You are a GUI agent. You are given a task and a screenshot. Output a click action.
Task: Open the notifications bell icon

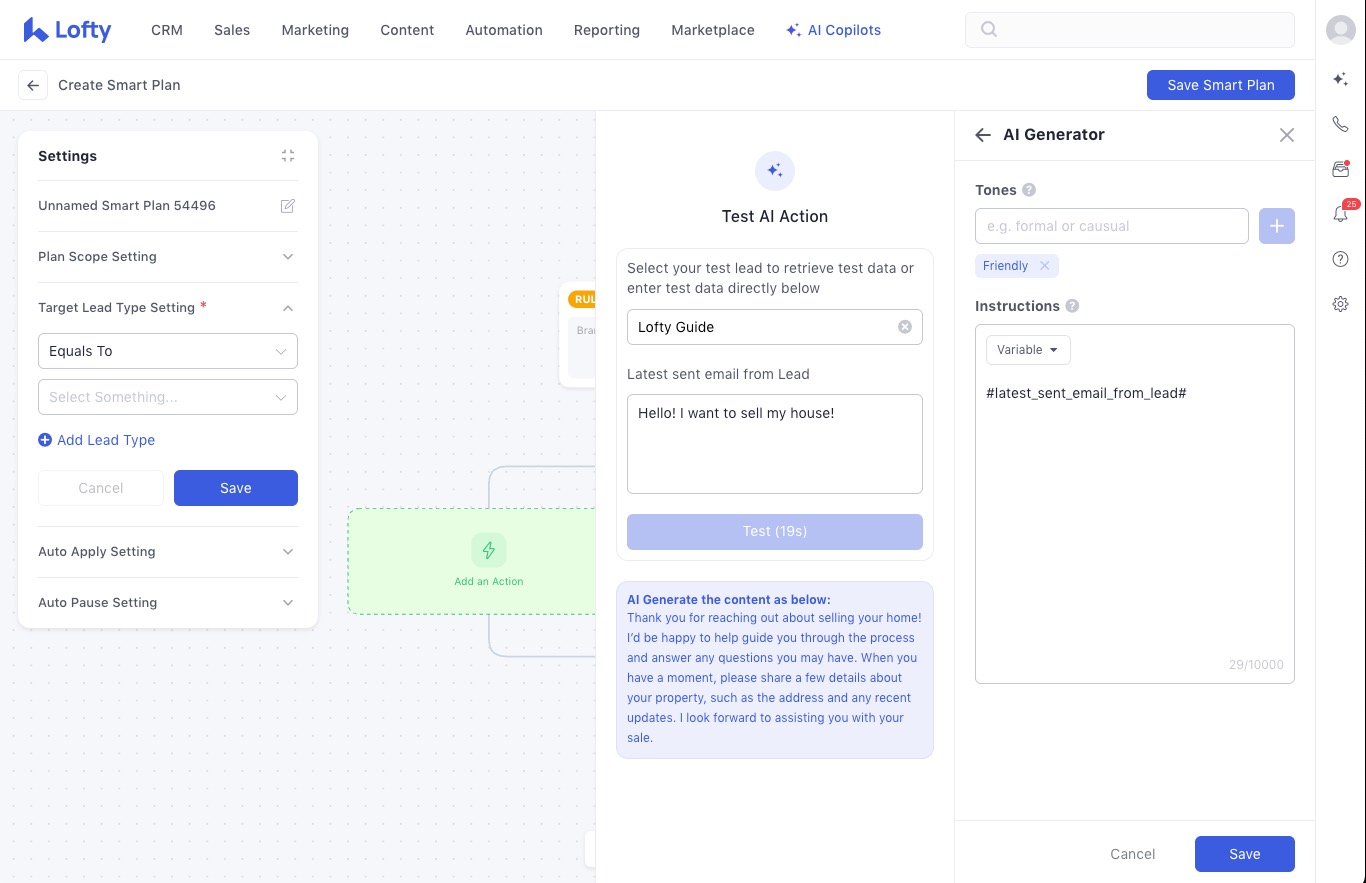tap(1340, 214)
